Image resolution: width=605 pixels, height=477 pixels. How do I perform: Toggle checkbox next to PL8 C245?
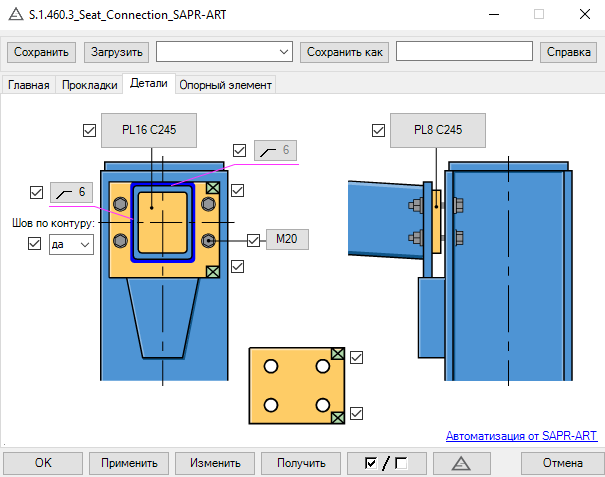(379, 130)
